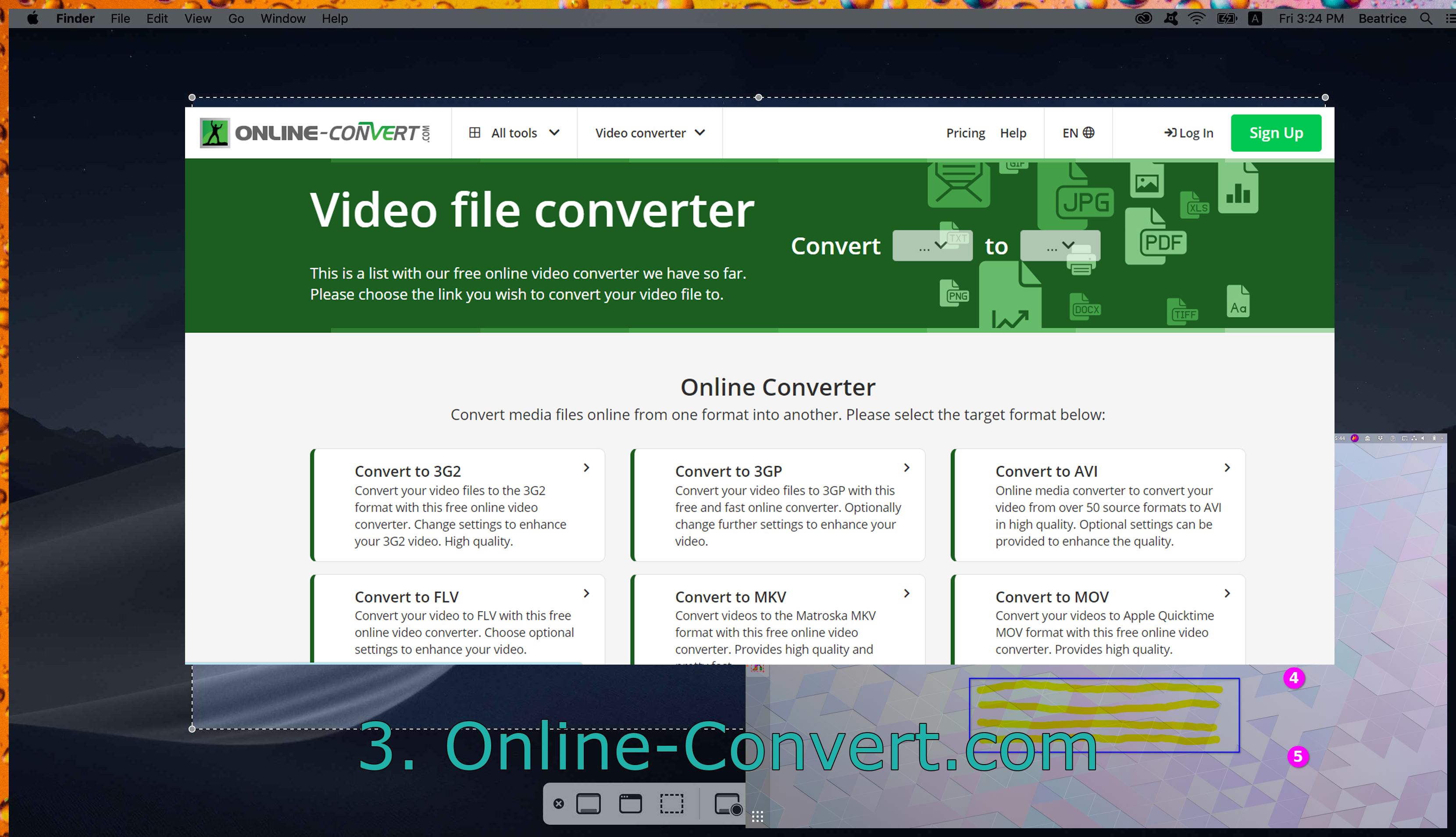Open the Go menu

point(236,18)
